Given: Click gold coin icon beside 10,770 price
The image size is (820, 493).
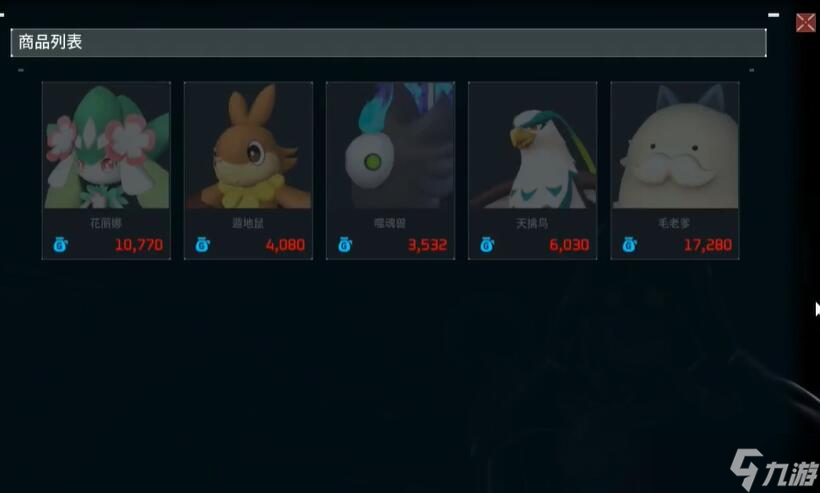Looking at the screenshot, I should tap(61, 245).
